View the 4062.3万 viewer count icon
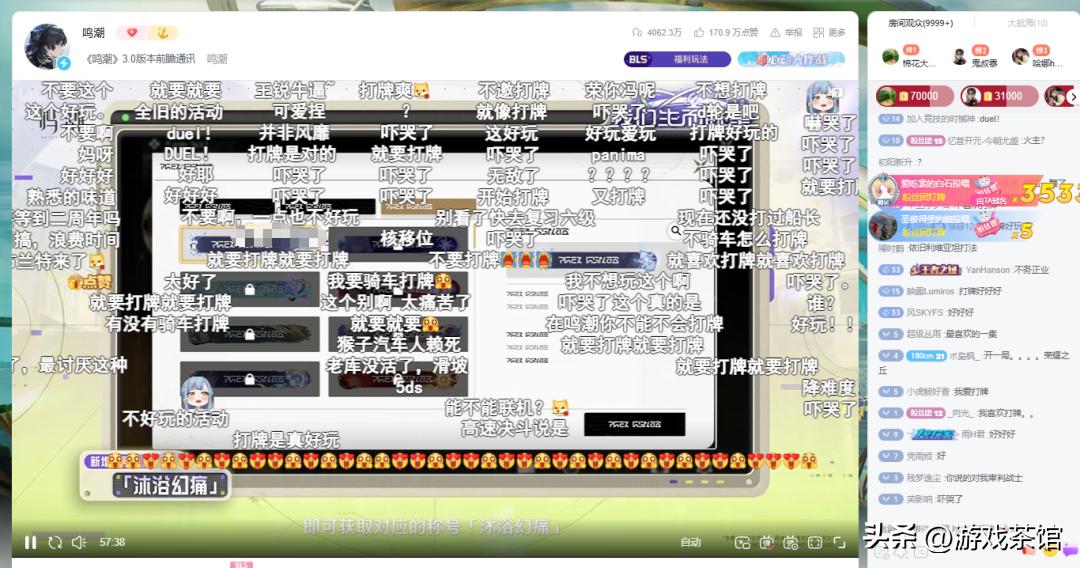The image size is (1080, 568). click(x=637, y=32)
